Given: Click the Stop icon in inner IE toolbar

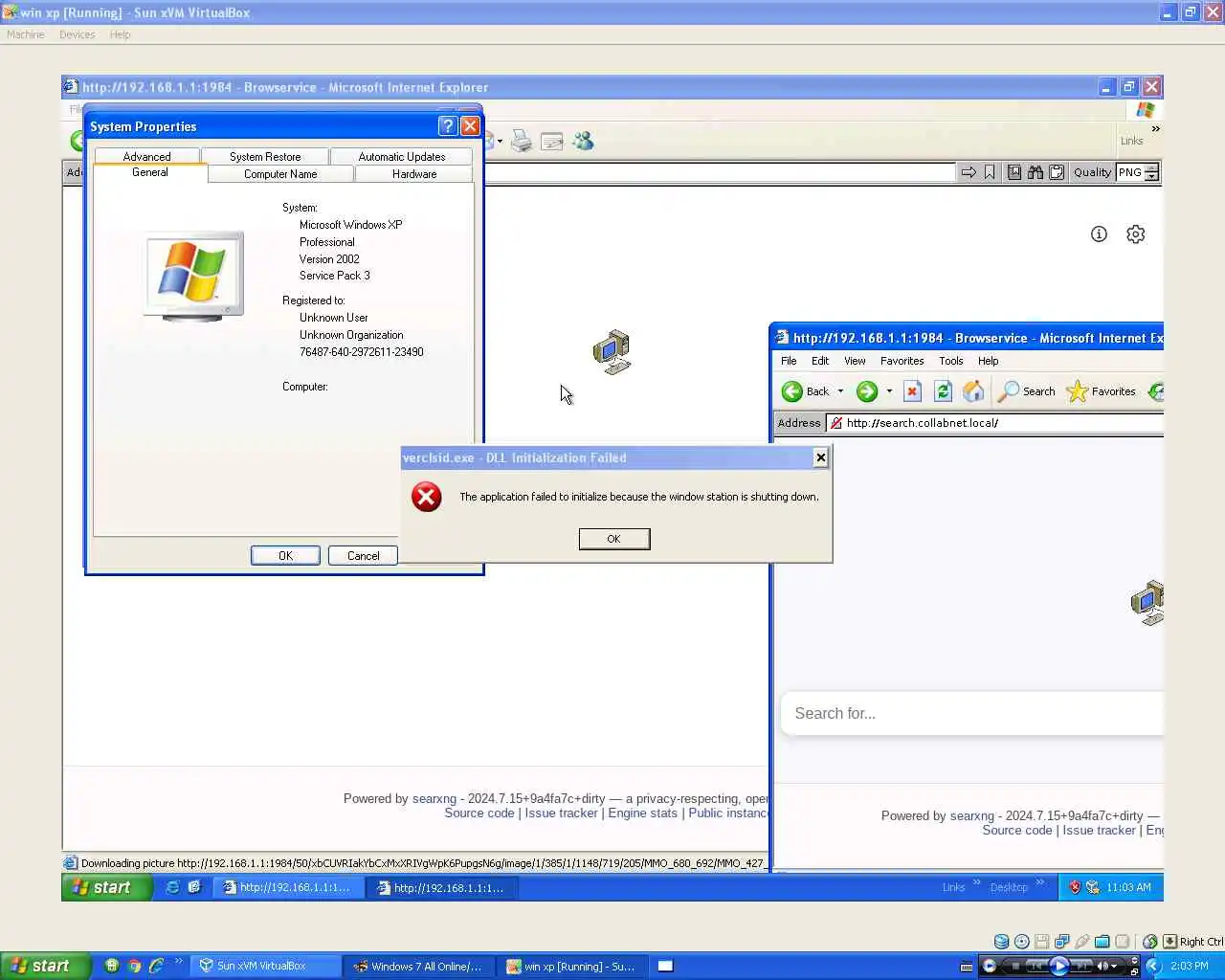Looking at the screenshot, I should tap(912, 391).
